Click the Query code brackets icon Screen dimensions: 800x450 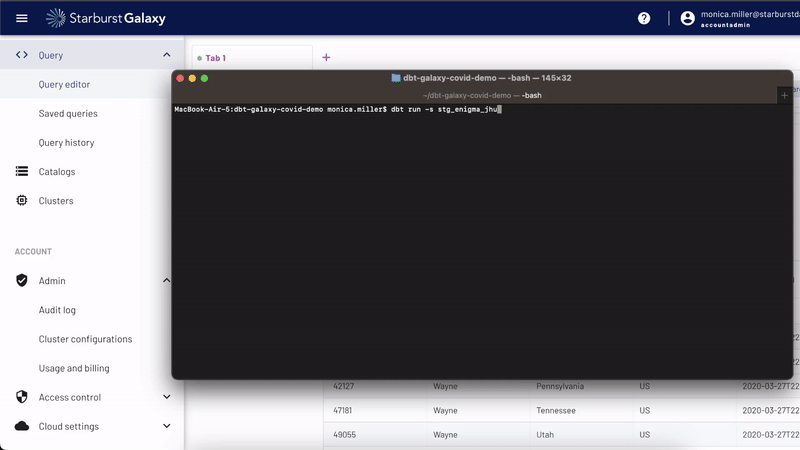coord(21,55)
